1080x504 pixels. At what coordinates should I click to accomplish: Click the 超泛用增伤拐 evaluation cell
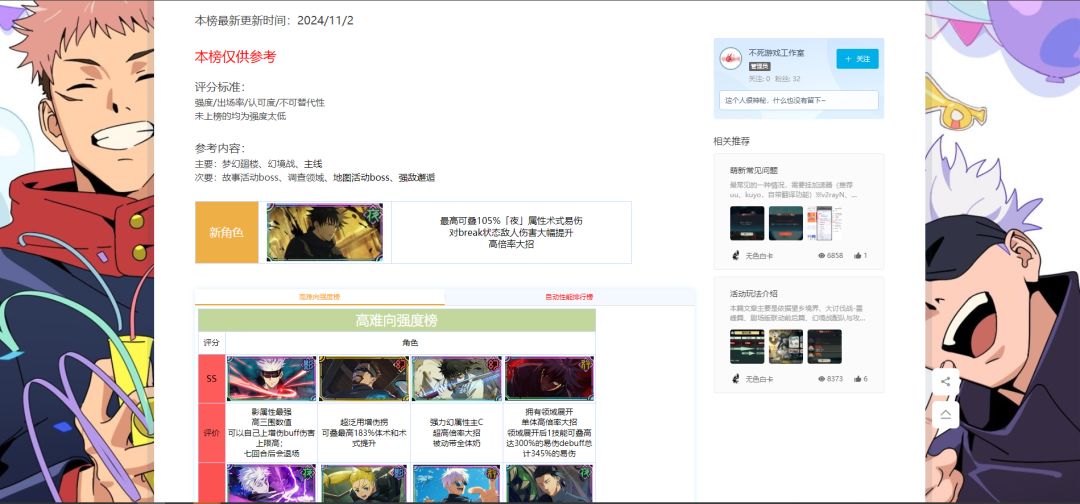click(364, 433)
